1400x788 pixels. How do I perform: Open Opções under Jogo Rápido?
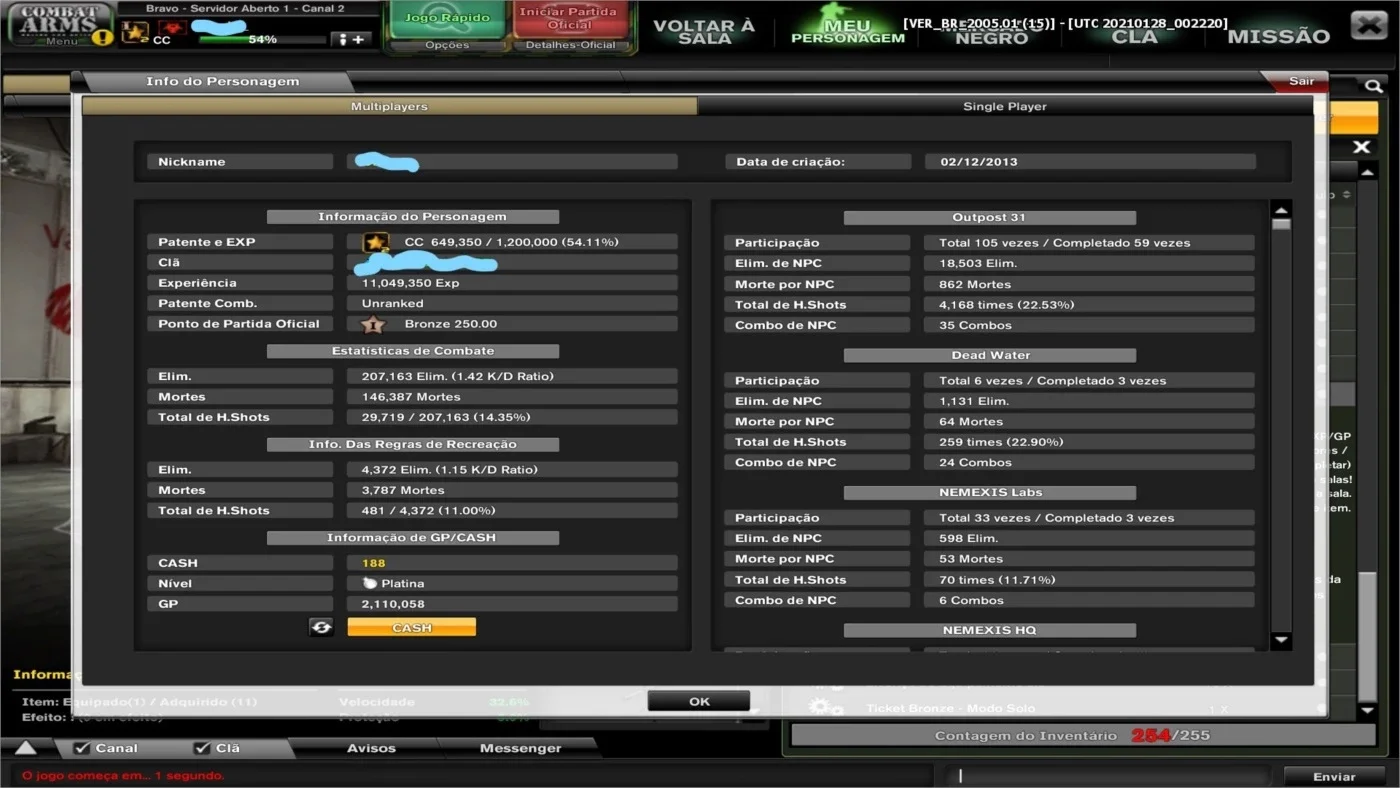(447, 45)
